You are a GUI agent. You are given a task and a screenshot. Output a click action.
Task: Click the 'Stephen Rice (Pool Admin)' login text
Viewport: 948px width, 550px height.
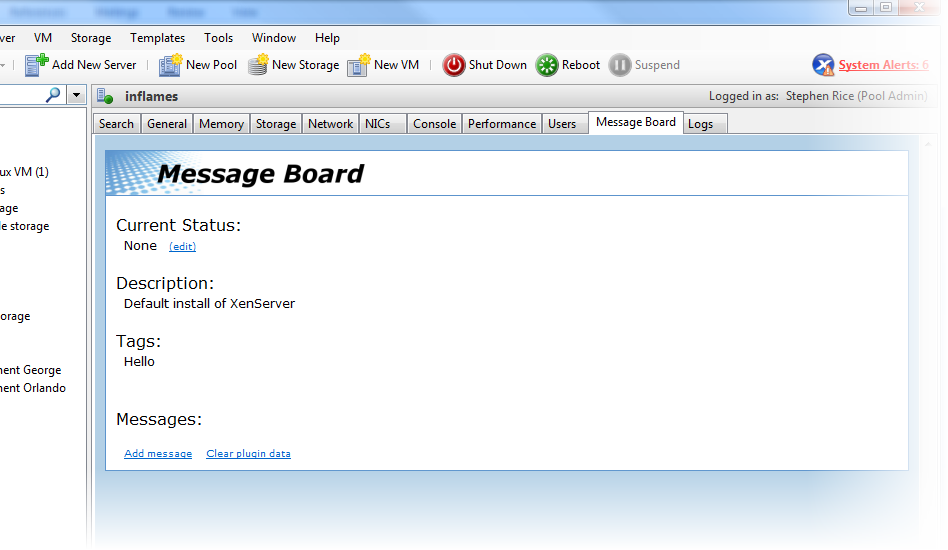856,96
